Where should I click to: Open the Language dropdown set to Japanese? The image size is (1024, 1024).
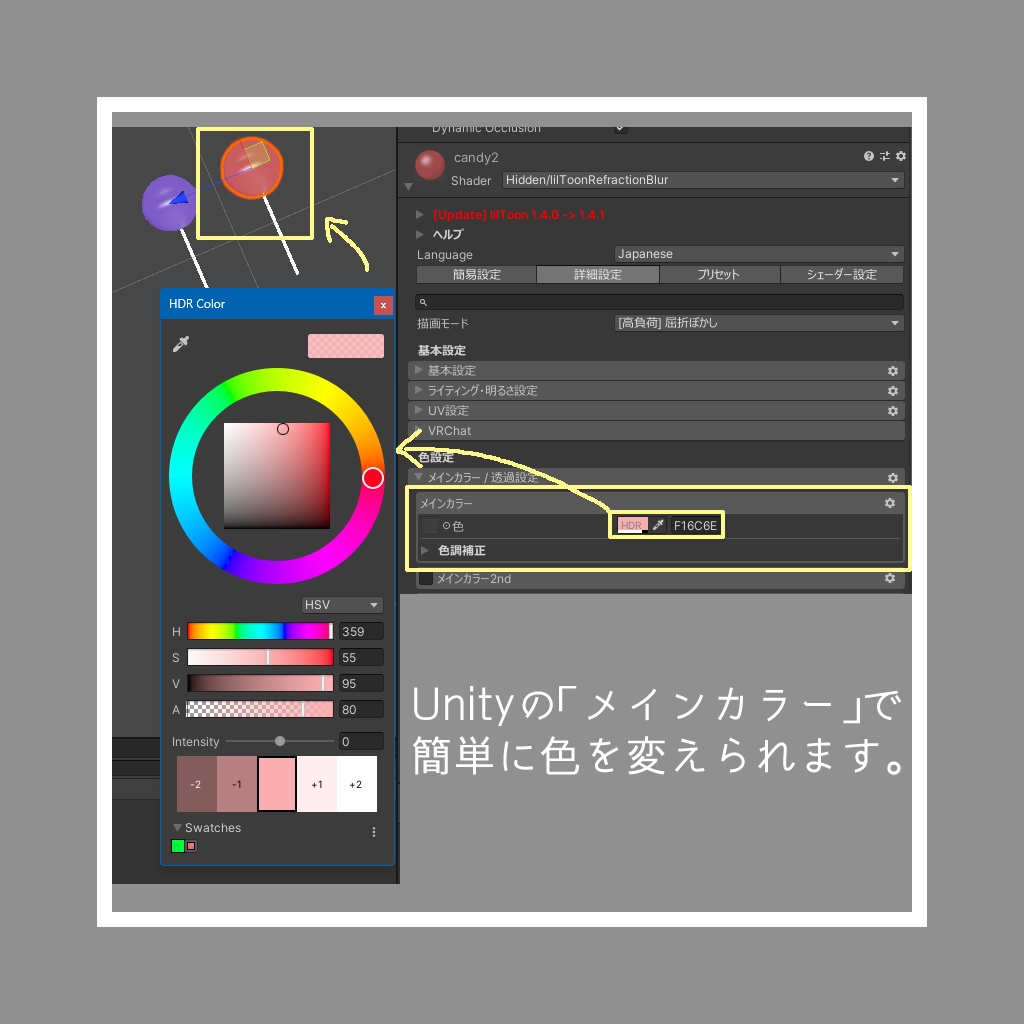tap(759, 254)
